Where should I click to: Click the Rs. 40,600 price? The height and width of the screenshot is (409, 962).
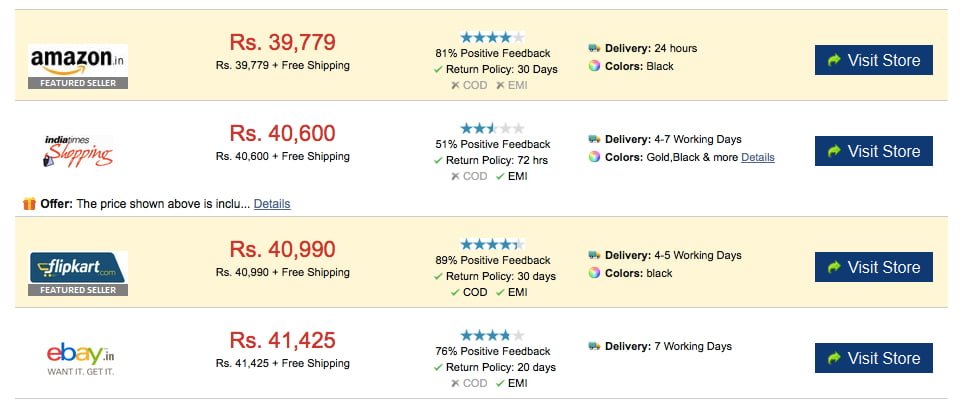(x=282, y=133)
